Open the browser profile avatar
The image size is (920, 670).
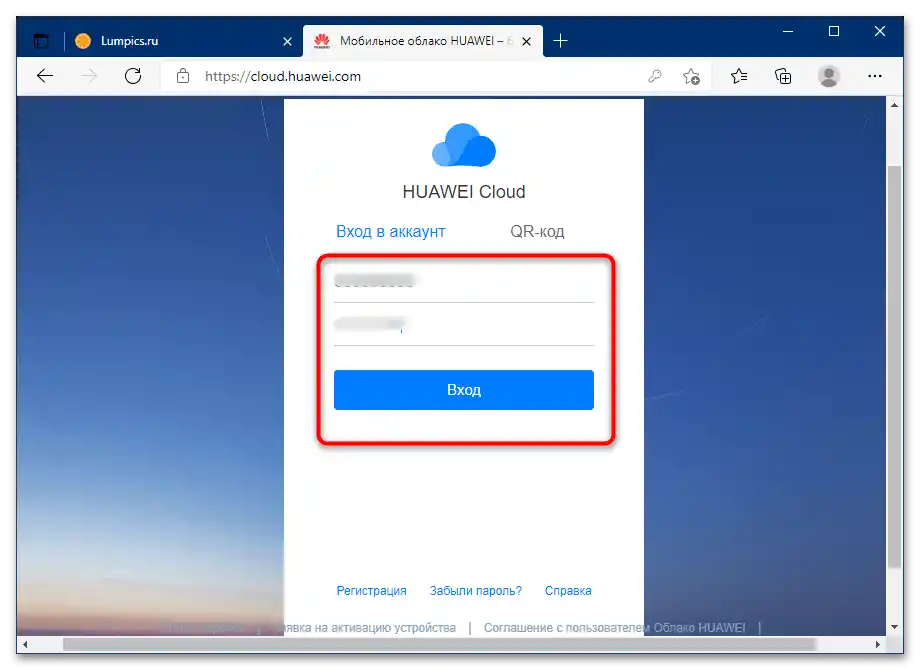pyautogui.click(x=828, y=76)
